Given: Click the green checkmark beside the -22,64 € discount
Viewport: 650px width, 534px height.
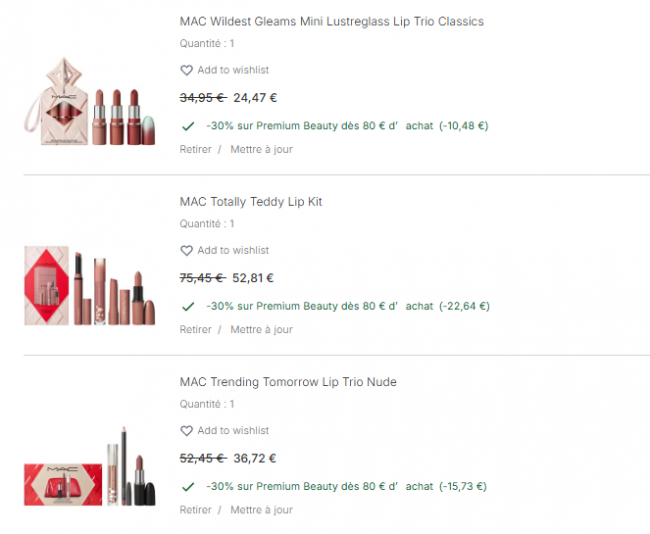Looking at the screenshot, I should point(188,306).
